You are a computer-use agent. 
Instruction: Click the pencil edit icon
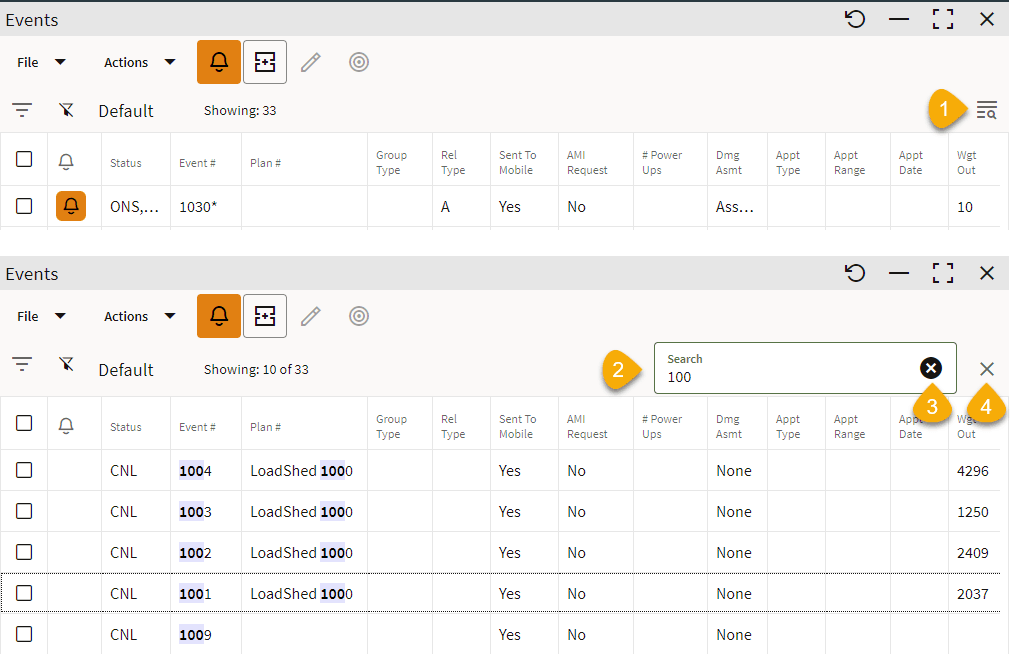(x=311, y=62)
